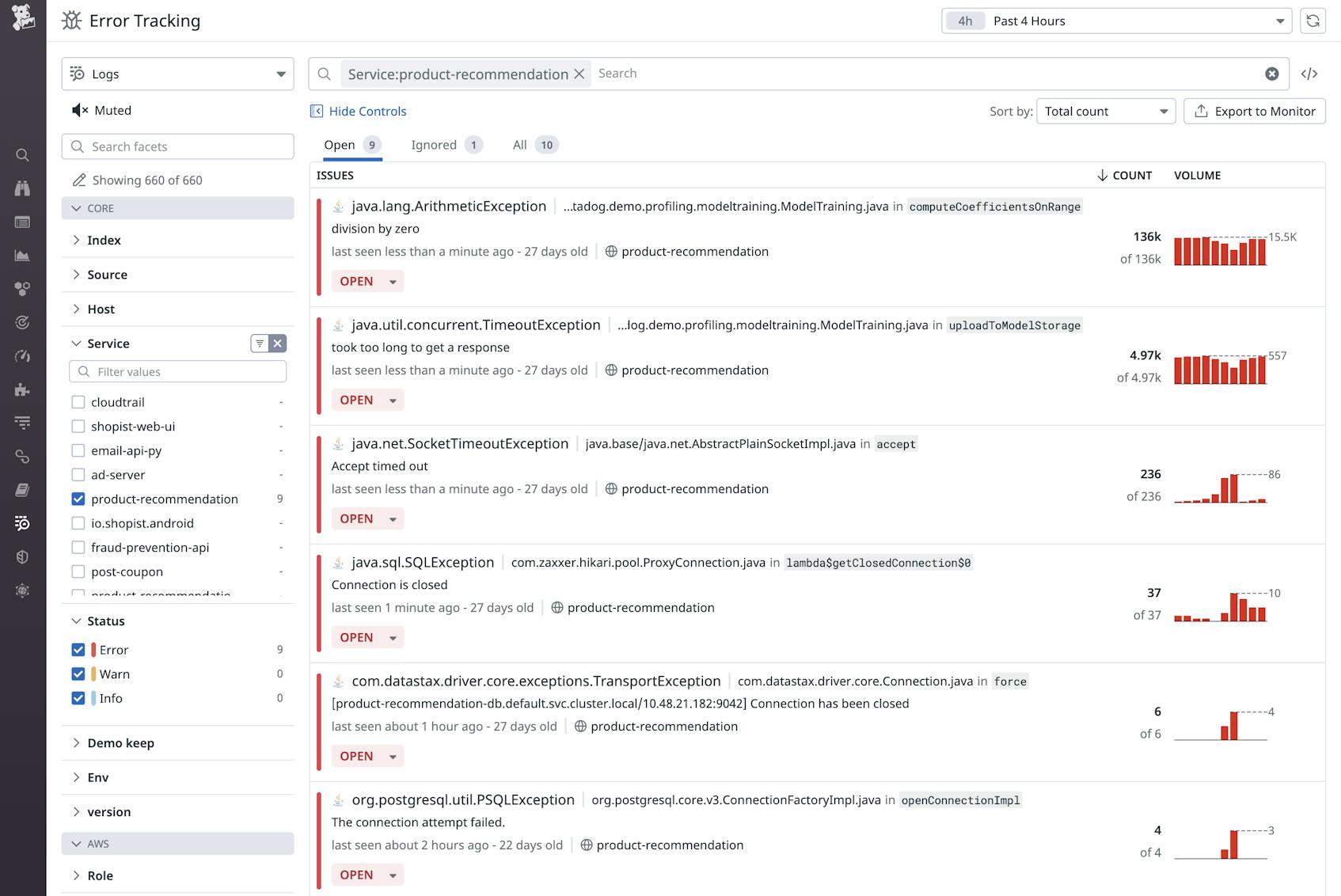Open the All issues tab
Viewport: 1341px width, 896px height.
[x=519, y=145]
